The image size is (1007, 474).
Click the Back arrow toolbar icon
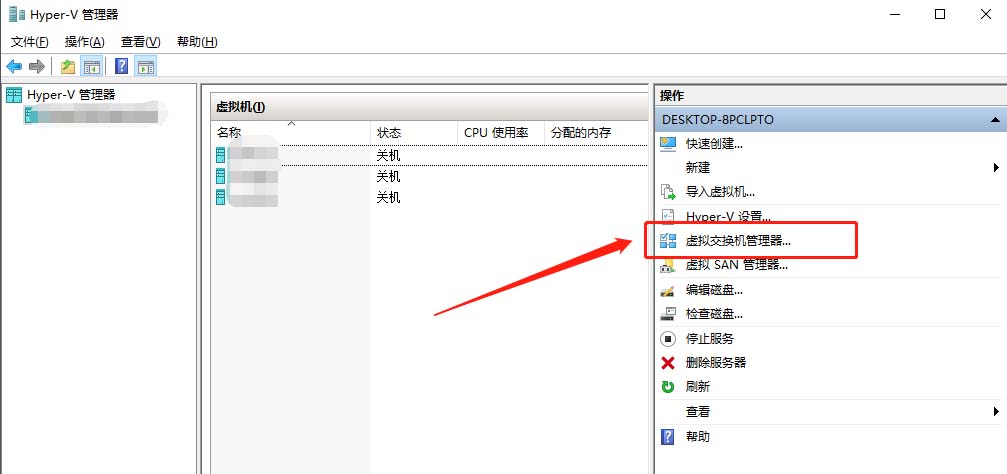[x=14, y=66]
